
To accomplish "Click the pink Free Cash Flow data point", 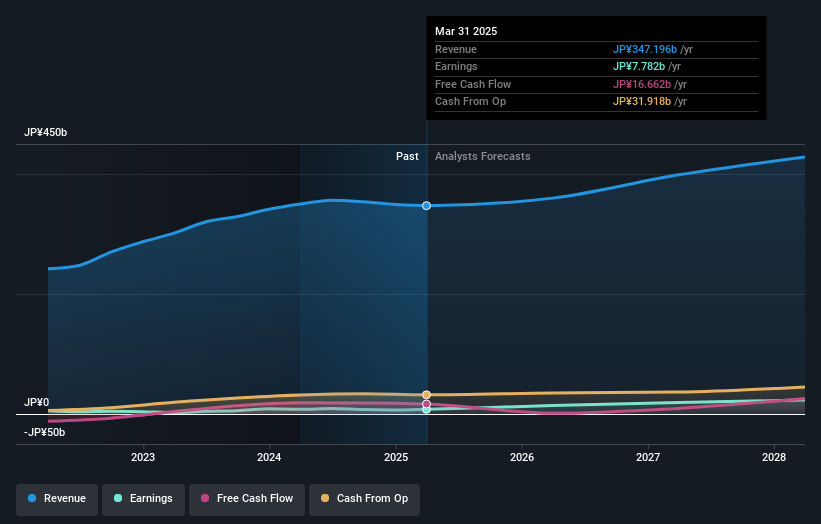I will [426, 404].
